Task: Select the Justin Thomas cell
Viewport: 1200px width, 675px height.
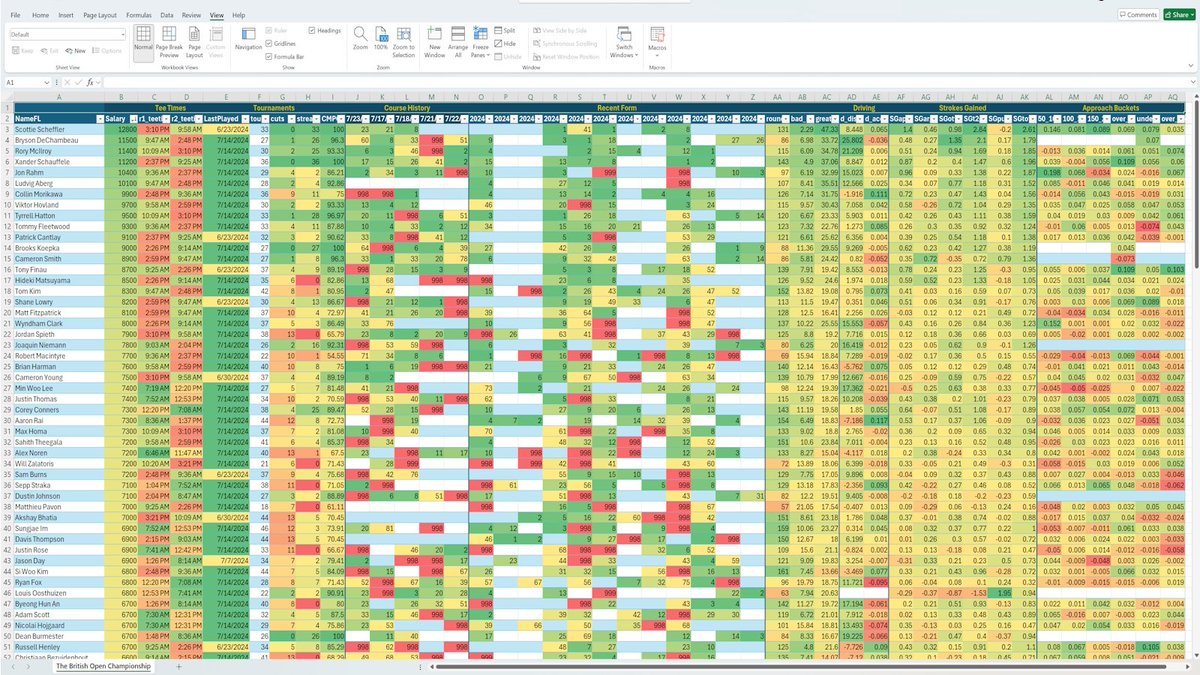Action: point(58,399)
